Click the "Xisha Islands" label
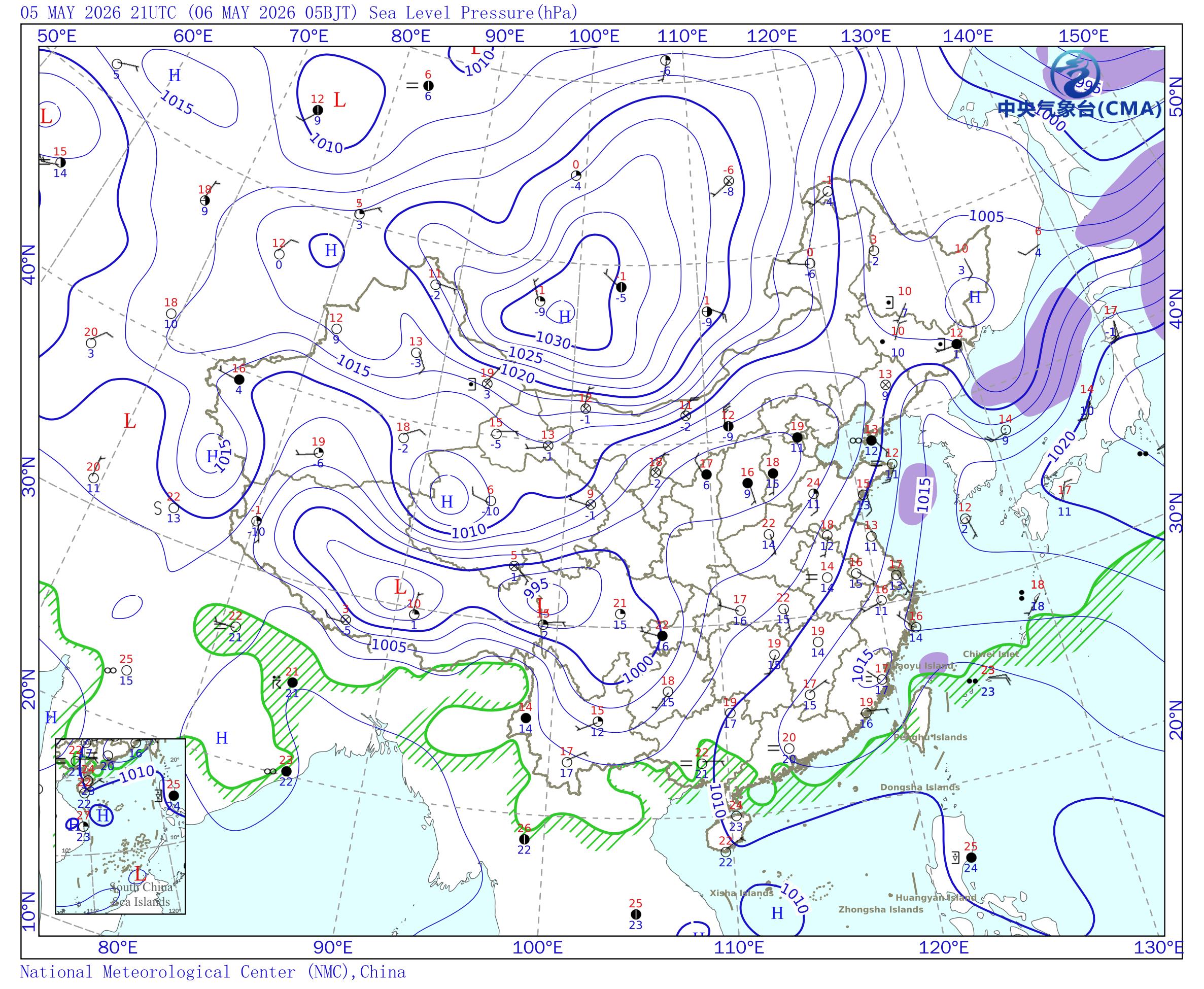Screen dimensions: 1204x989 pyautogui.click(x=742, y=893)
